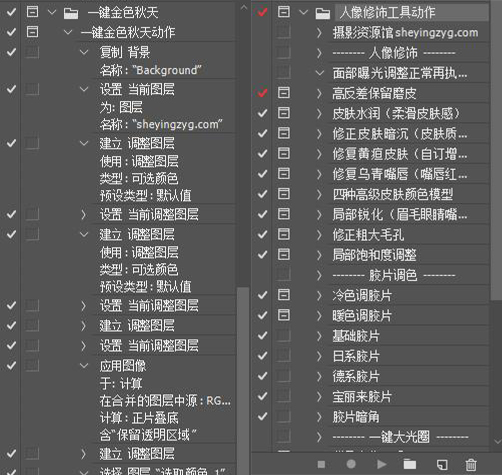This screenshot has height=475, width=502.
Task: Toggle dialog icon for 人像修饰工具动作 set
Action: click(x=284, y=12)
